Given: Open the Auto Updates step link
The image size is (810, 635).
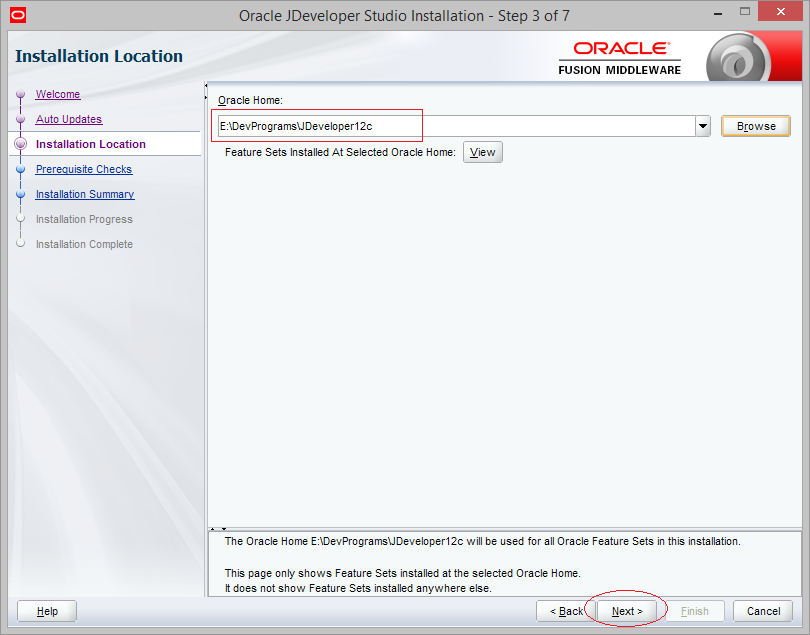Looking at the screenshot, I should [69, 119].
